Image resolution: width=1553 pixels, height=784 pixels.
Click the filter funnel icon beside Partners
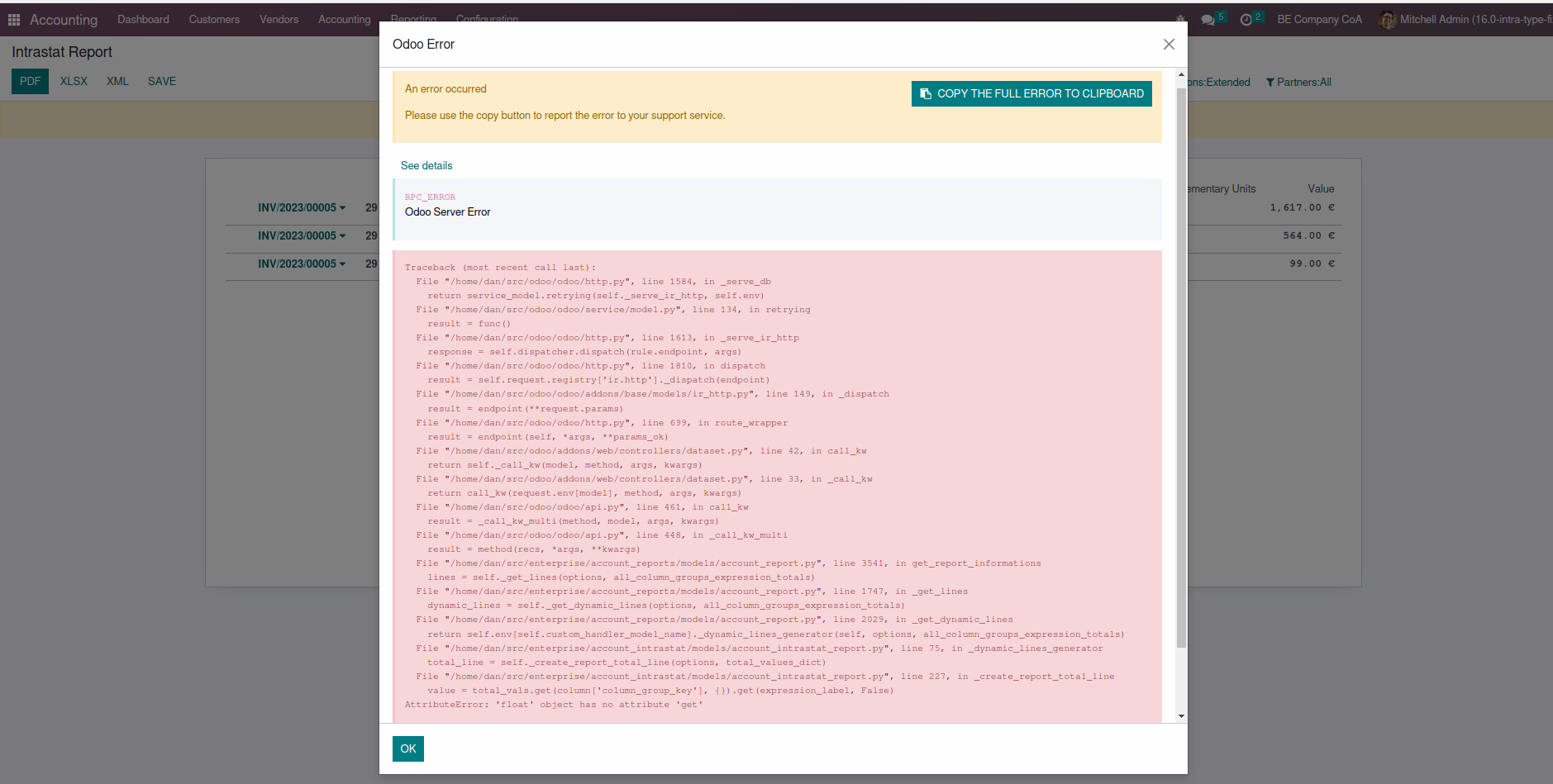click(1270, 83)
